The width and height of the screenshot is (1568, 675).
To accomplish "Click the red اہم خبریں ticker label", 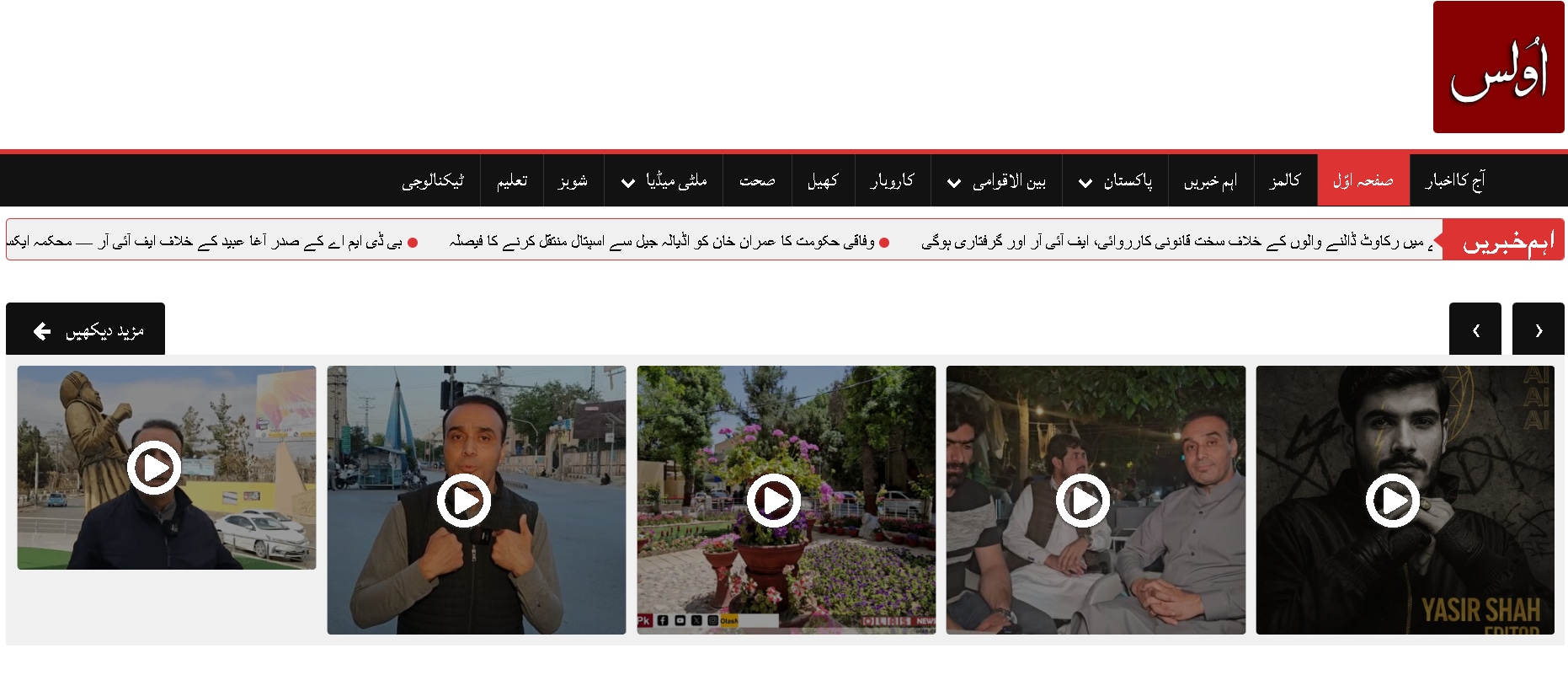I will coord(1507,242).
